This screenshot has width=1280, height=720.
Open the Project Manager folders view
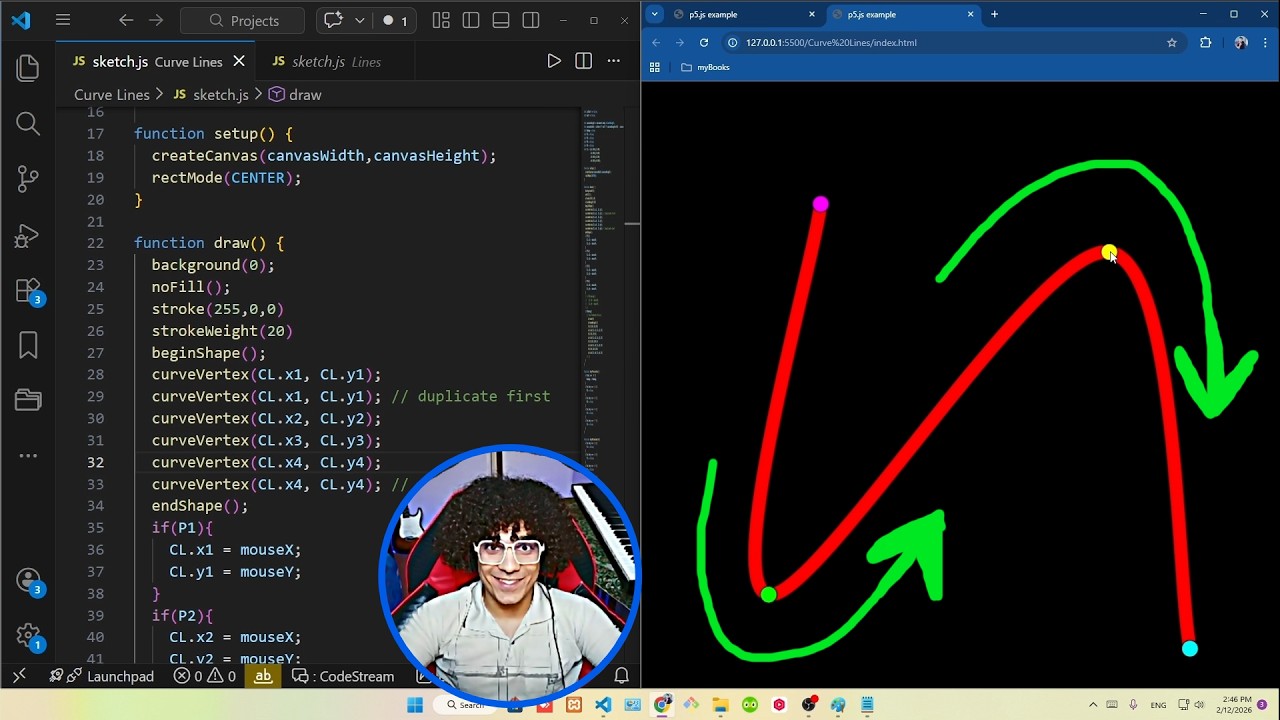pyautogui.click(x=28, y=401)
